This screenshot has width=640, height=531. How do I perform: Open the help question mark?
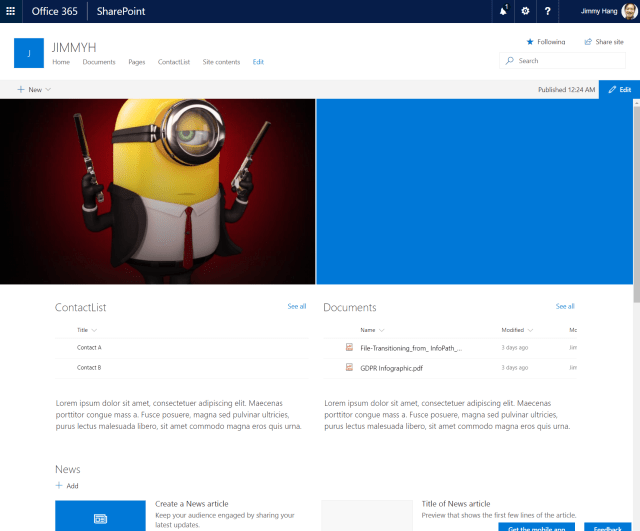(547, 11)
